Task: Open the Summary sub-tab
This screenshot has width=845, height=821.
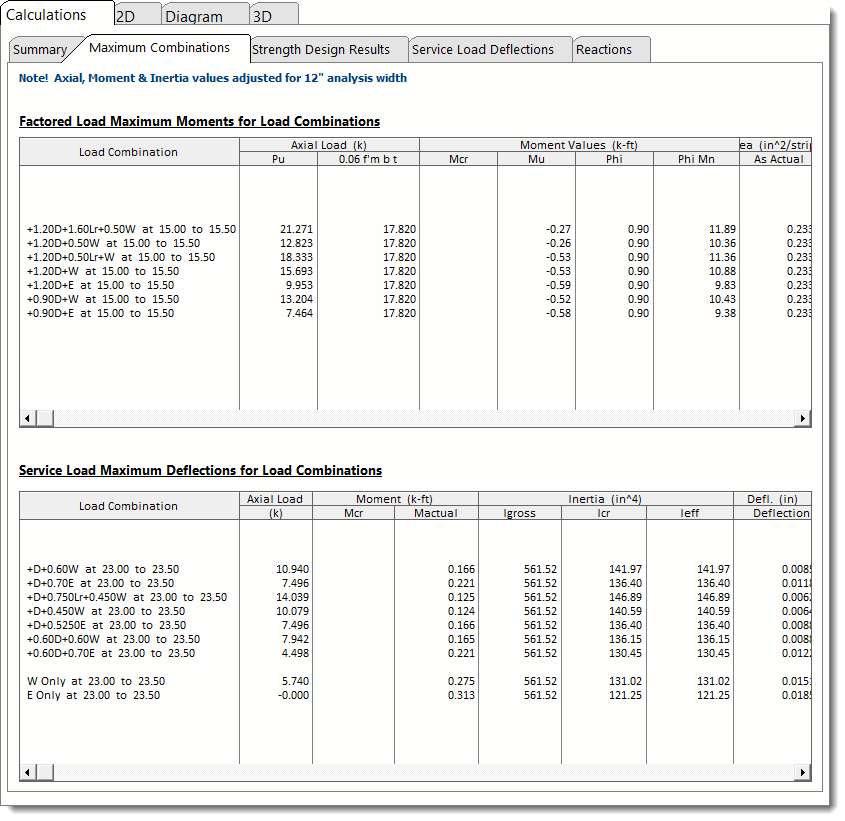Action: click(40, 50)
